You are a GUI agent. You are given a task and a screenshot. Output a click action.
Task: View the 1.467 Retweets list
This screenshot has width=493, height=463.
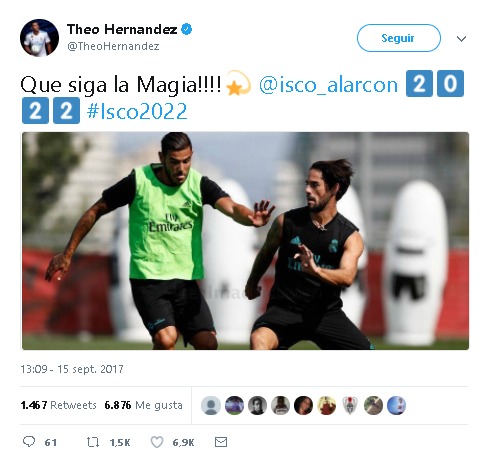click(58, 405)
